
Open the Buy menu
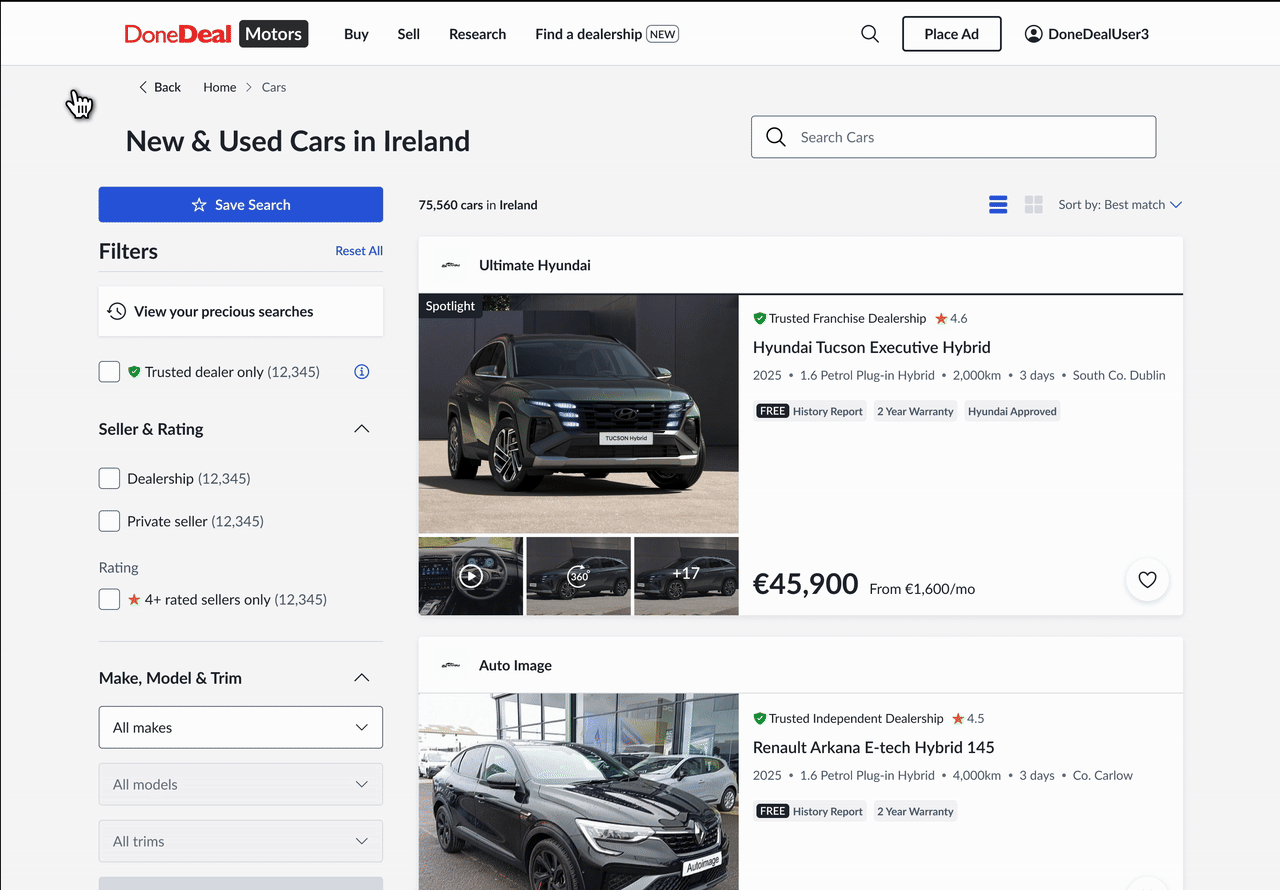pyautogui.click(x=356, y=34)
